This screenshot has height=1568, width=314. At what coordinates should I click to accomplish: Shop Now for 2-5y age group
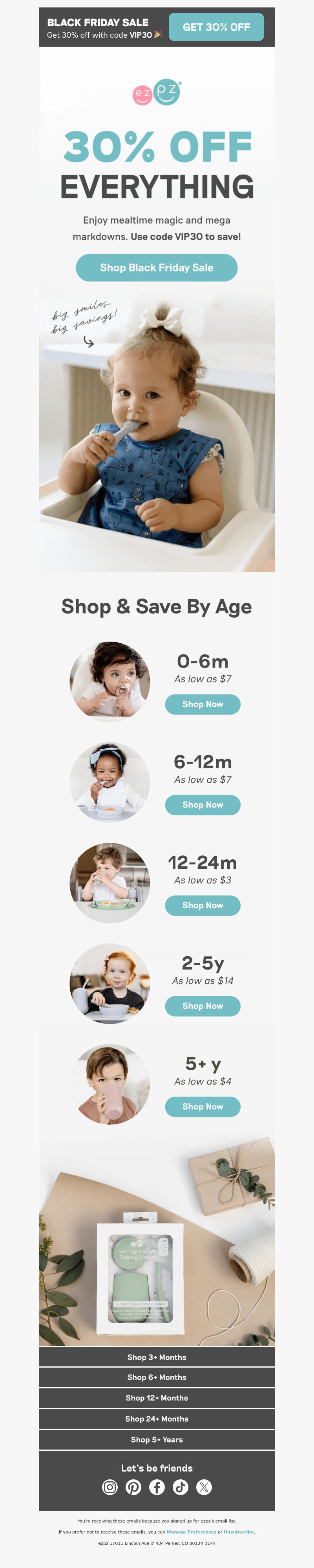[x=203, y=1006]
